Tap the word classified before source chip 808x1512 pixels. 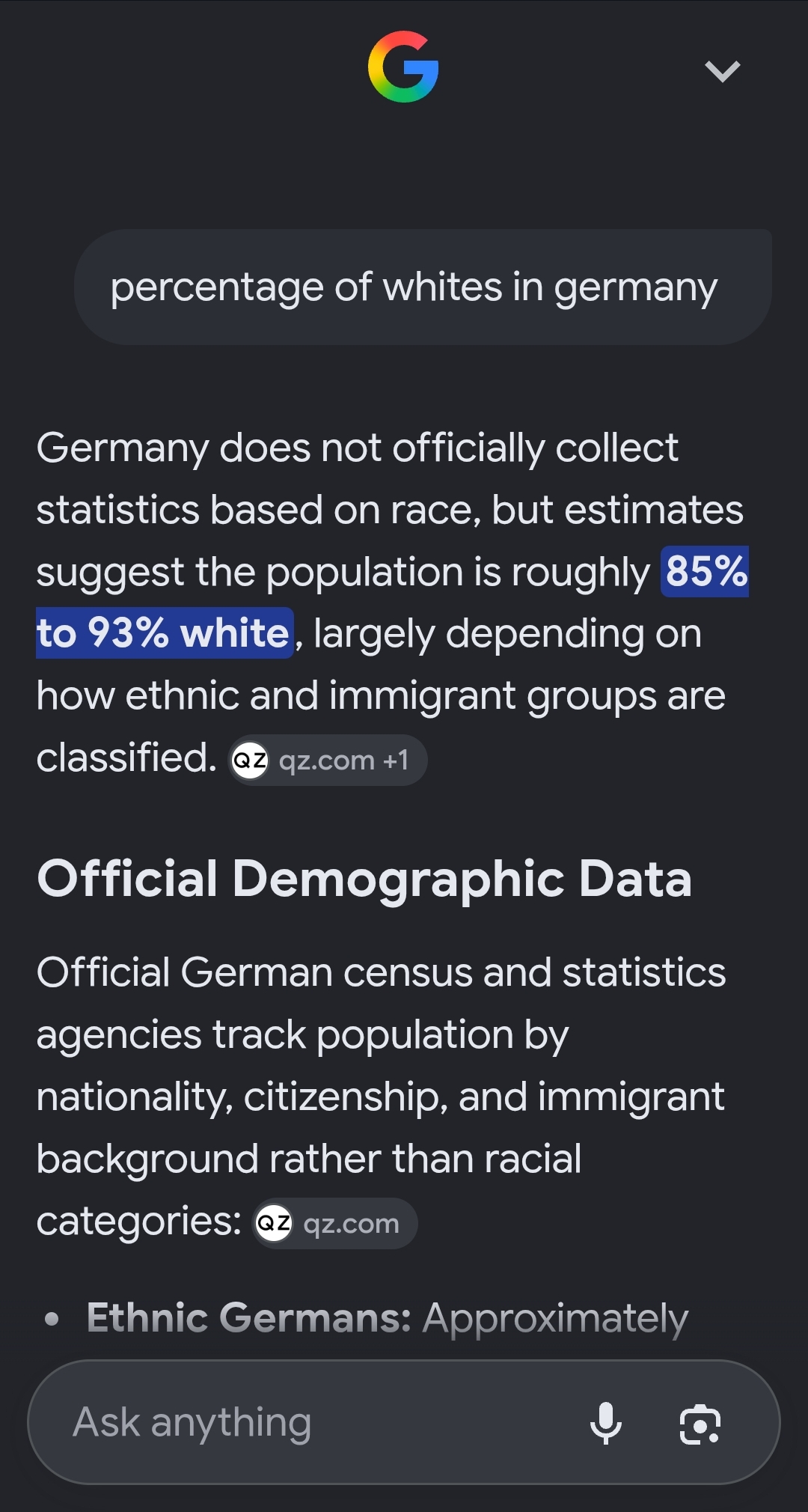tap(126, 757)
